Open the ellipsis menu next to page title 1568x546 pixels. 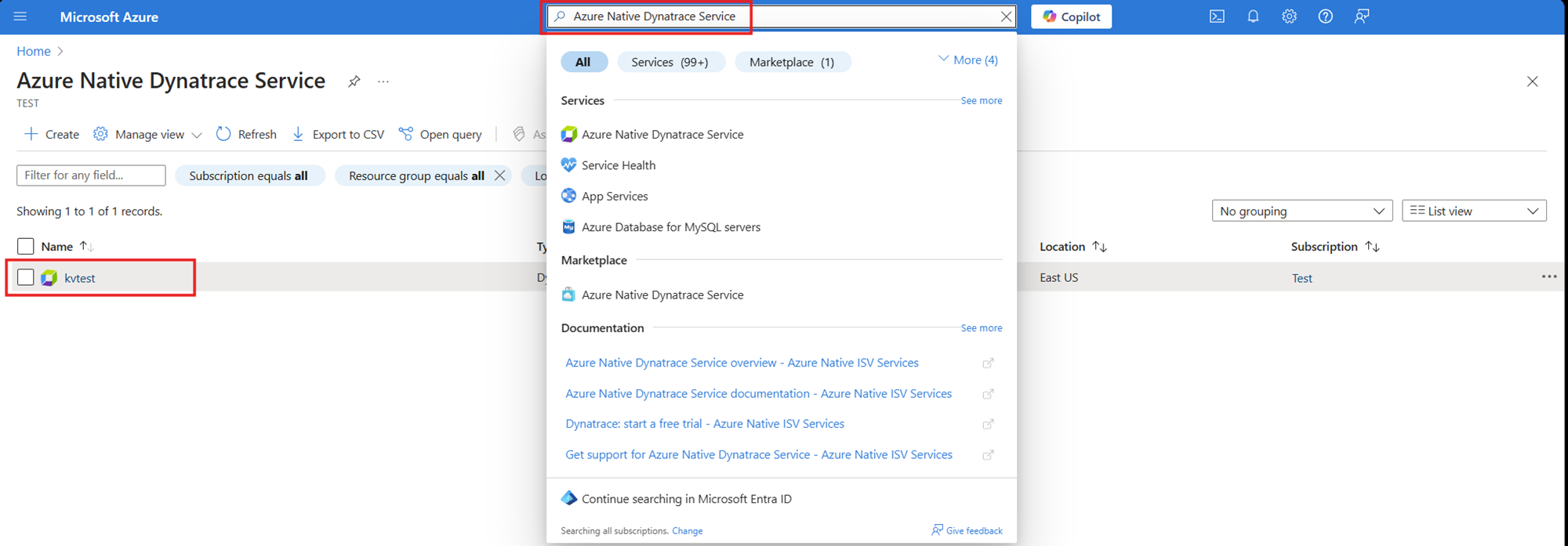[x=383, y=81]
